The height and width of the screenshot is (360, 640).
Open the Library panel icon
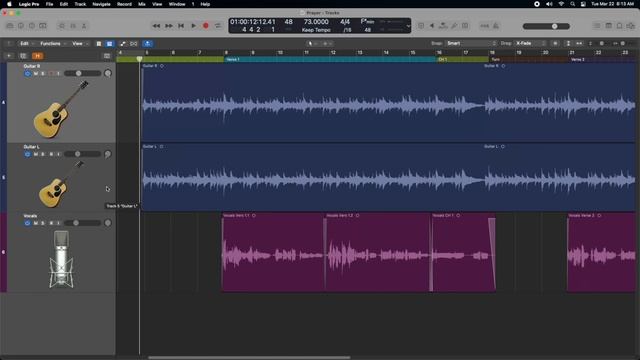[x=10, y=26]
